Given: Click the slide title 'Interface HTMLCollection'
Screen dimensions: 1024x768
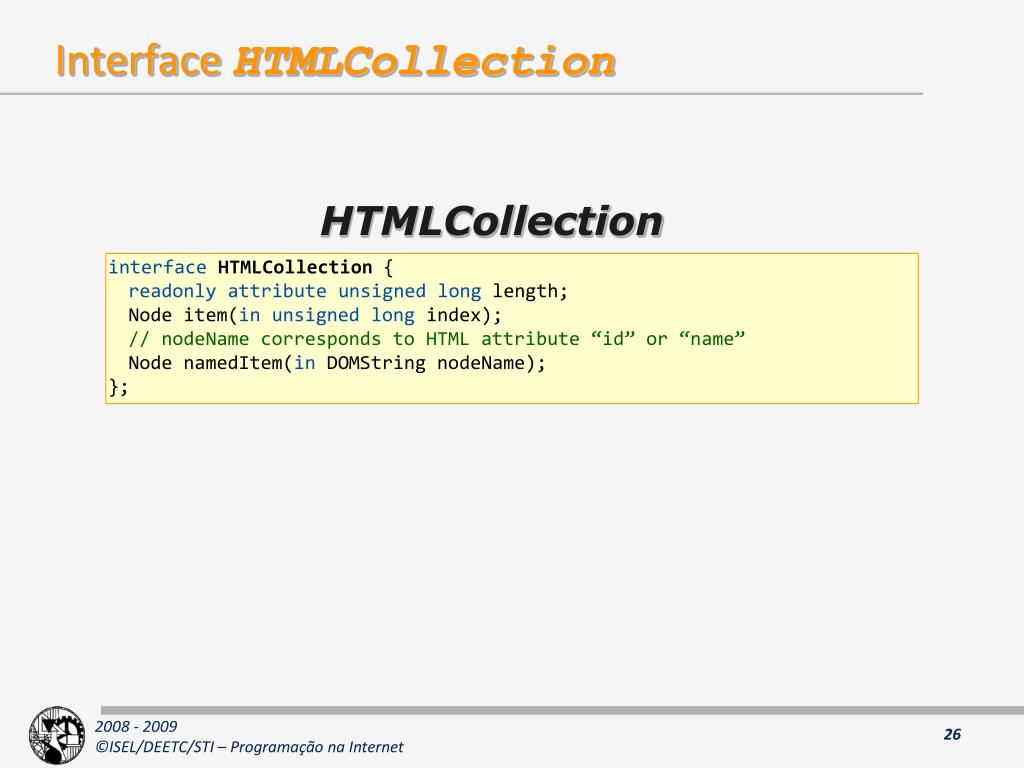Looking at the screenshot, I should coord(336,61).
